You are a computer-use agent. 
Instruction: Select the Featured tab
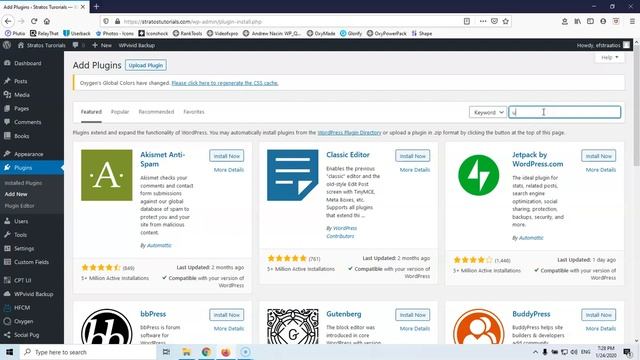click(91, 112)
